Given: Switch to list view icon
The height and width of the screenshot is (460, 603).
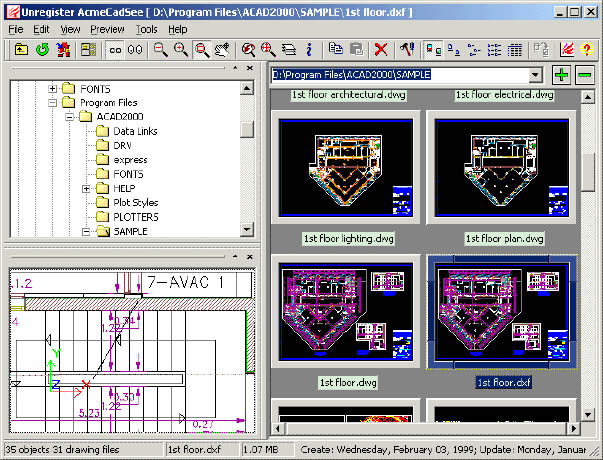Looking at the screenshot, I should tap(494, 50).
